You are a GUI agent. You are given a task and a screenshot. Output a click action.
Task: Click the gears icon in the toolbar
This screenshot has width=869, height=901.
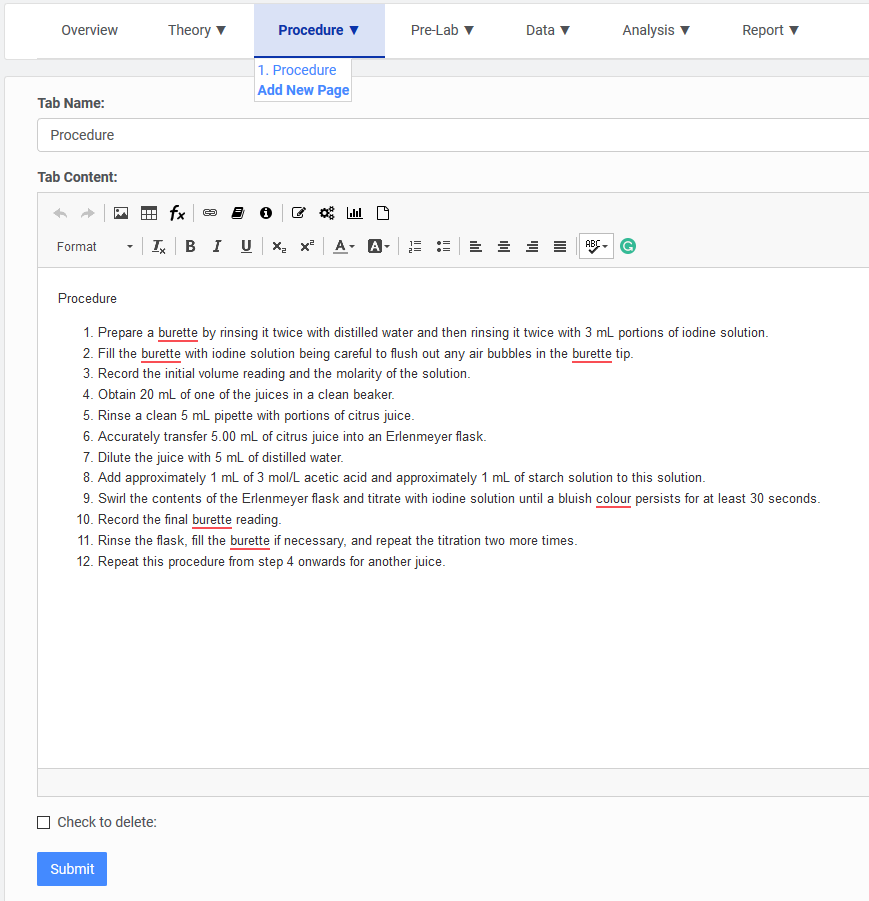(x=327, y=213)
